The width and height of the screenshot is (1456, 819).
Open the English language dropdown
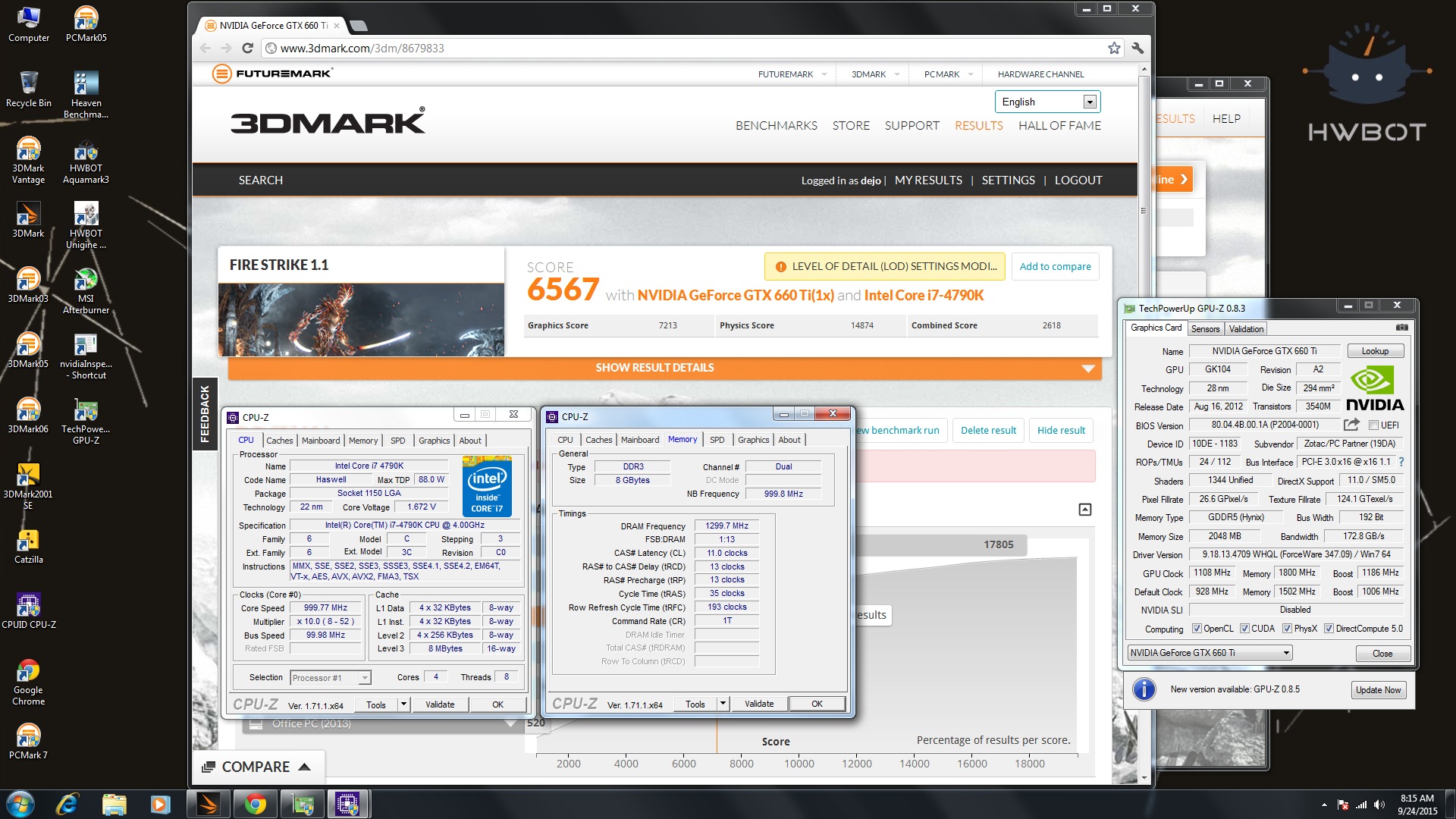pos(1047,102)
